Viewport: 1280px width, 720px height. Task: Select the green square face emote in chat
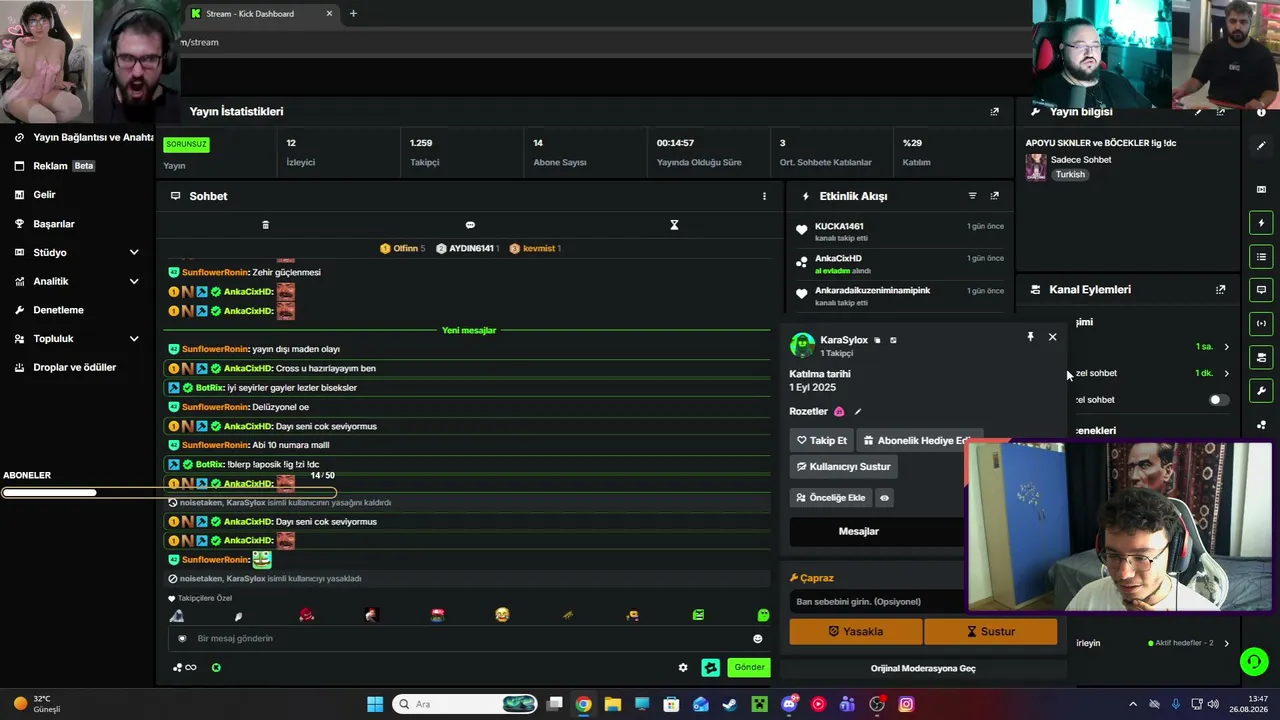pos(698,615)
